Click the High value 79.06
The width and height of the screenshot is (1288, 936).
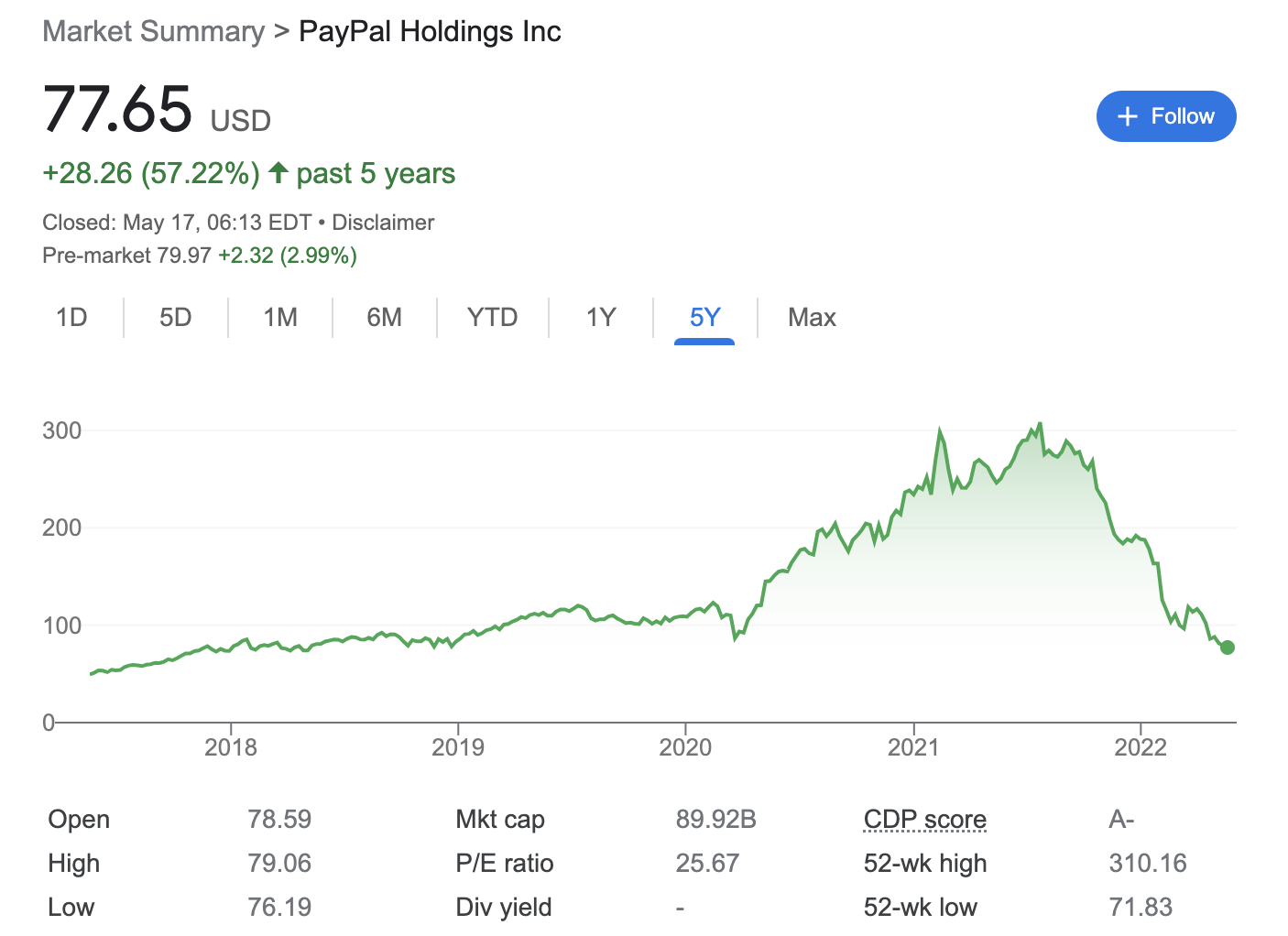279,863
